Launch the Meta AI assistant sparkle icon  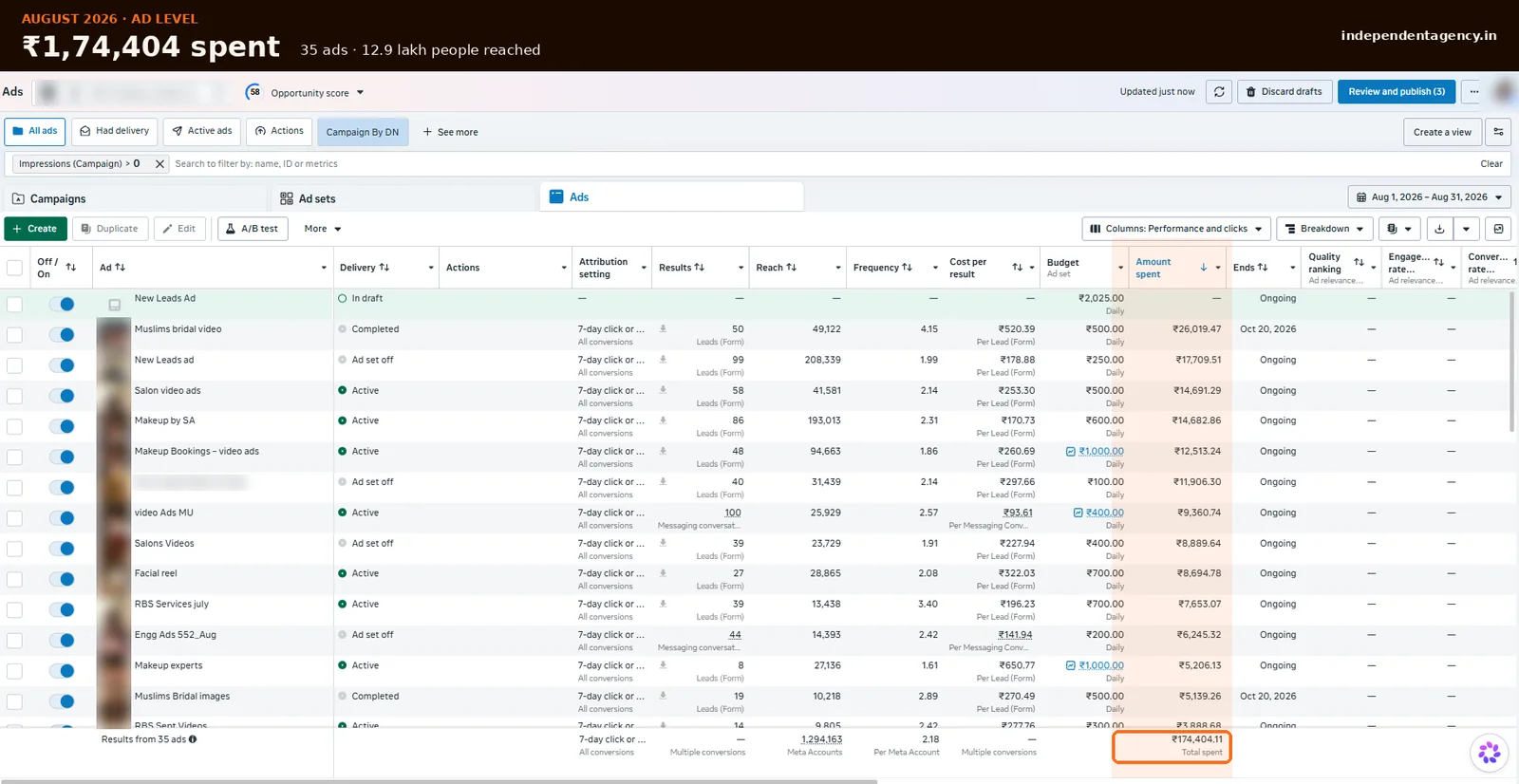(1489, 753)
